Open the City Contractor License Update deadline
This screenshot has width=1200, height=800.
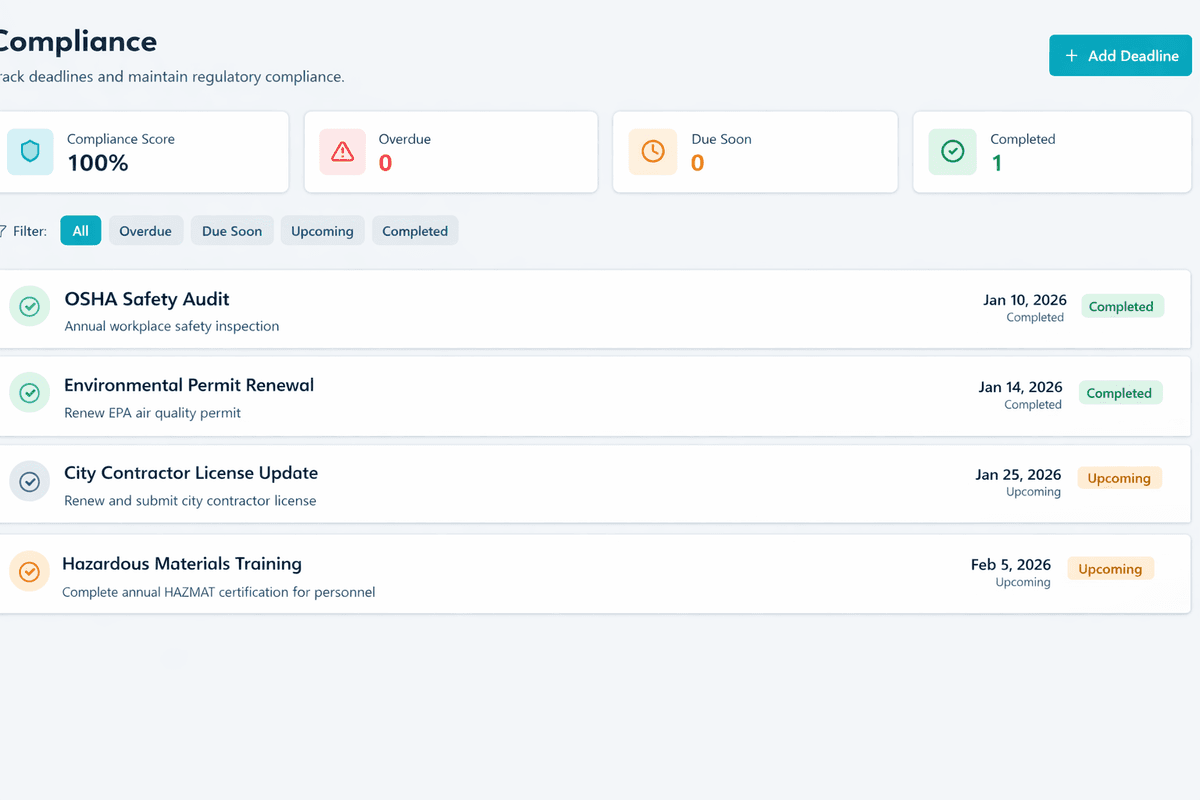190,472
